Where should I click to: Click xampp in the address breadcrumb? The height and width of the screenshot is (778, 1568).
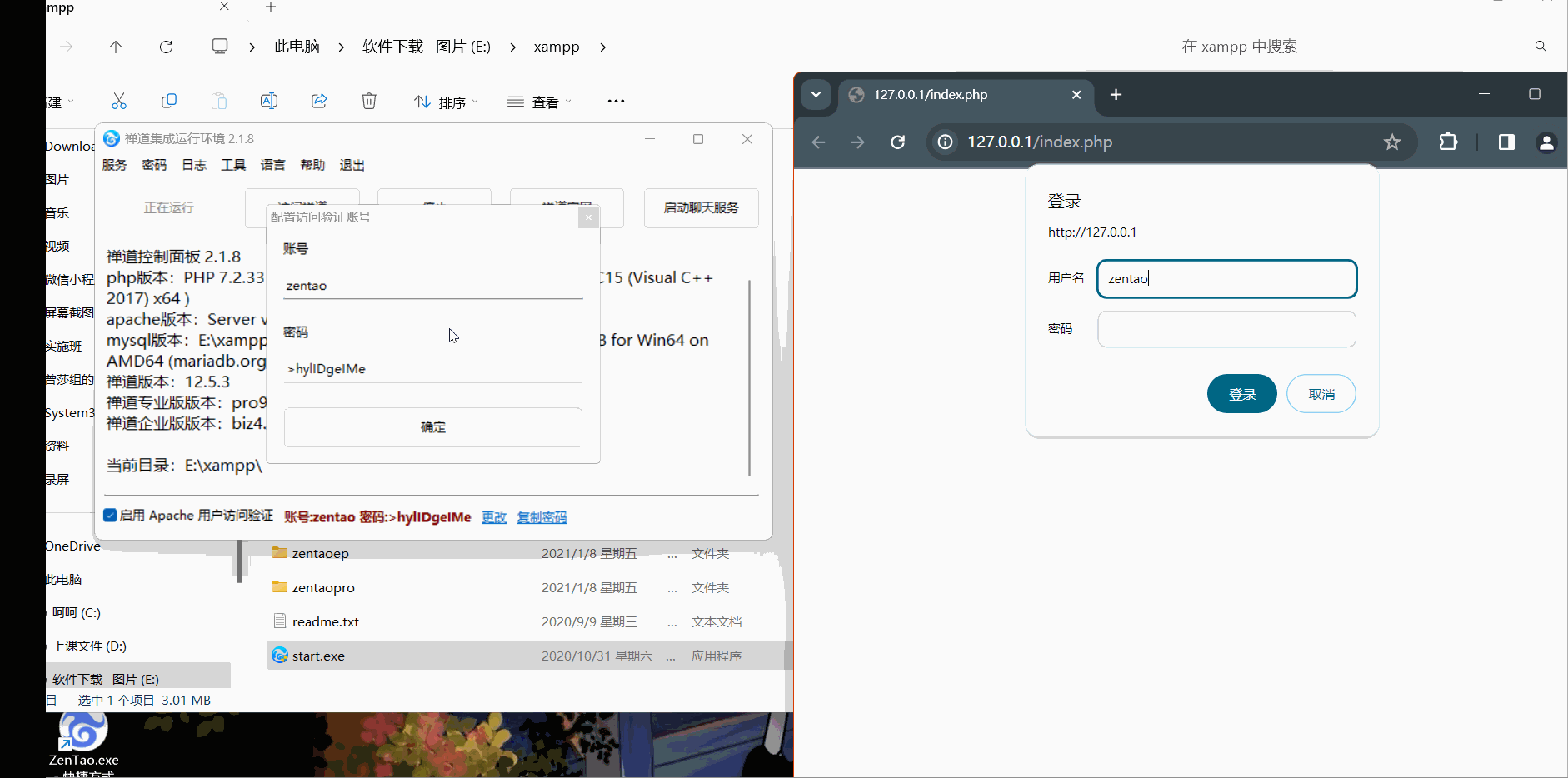[x=557, y=47]
